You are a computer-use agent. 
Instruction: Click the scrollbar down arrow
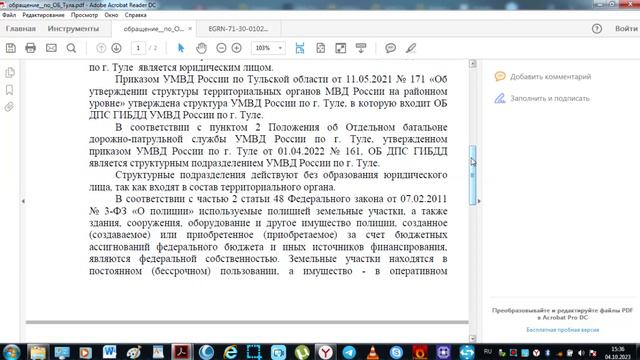pyautogui.click(x=473, y=338)
